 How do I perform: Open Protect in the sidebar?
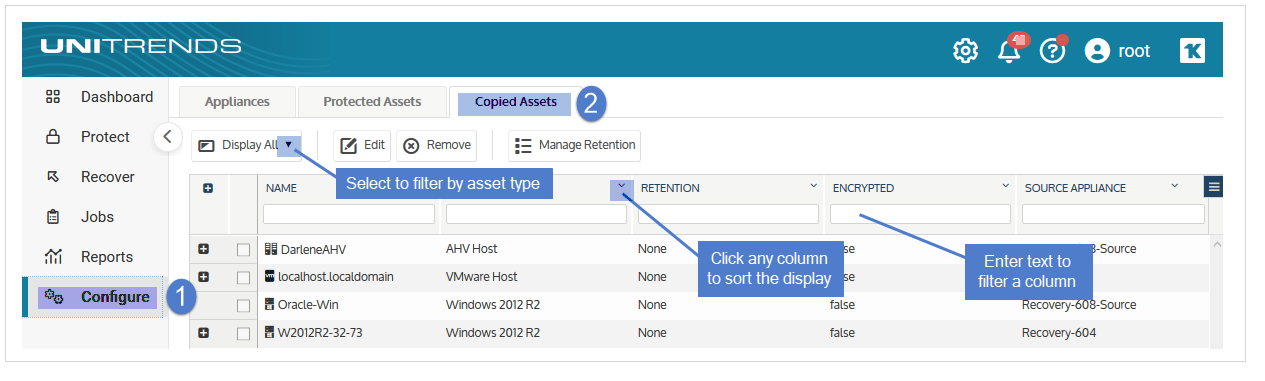88,137
